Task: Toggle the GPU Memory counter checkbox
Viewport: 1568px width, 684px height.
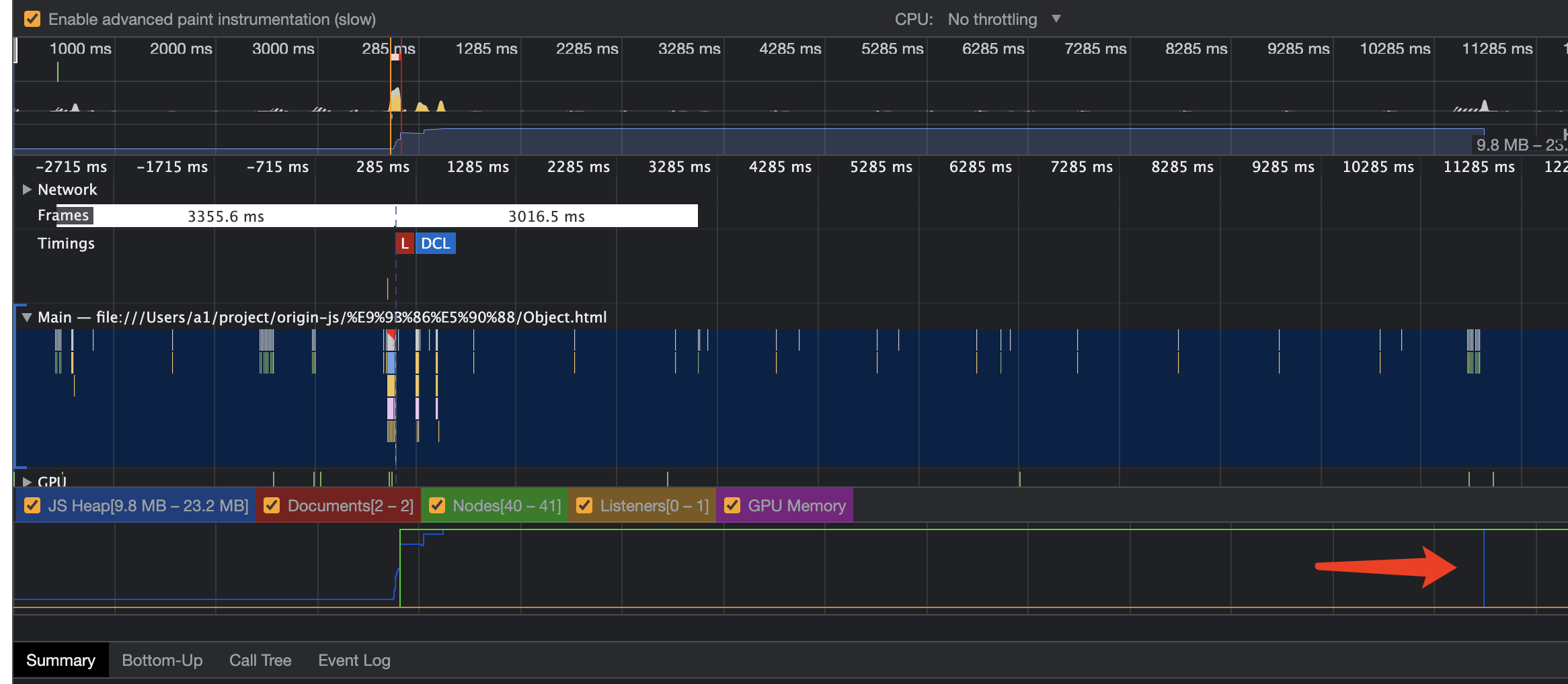Action: [x=733, y=505]
